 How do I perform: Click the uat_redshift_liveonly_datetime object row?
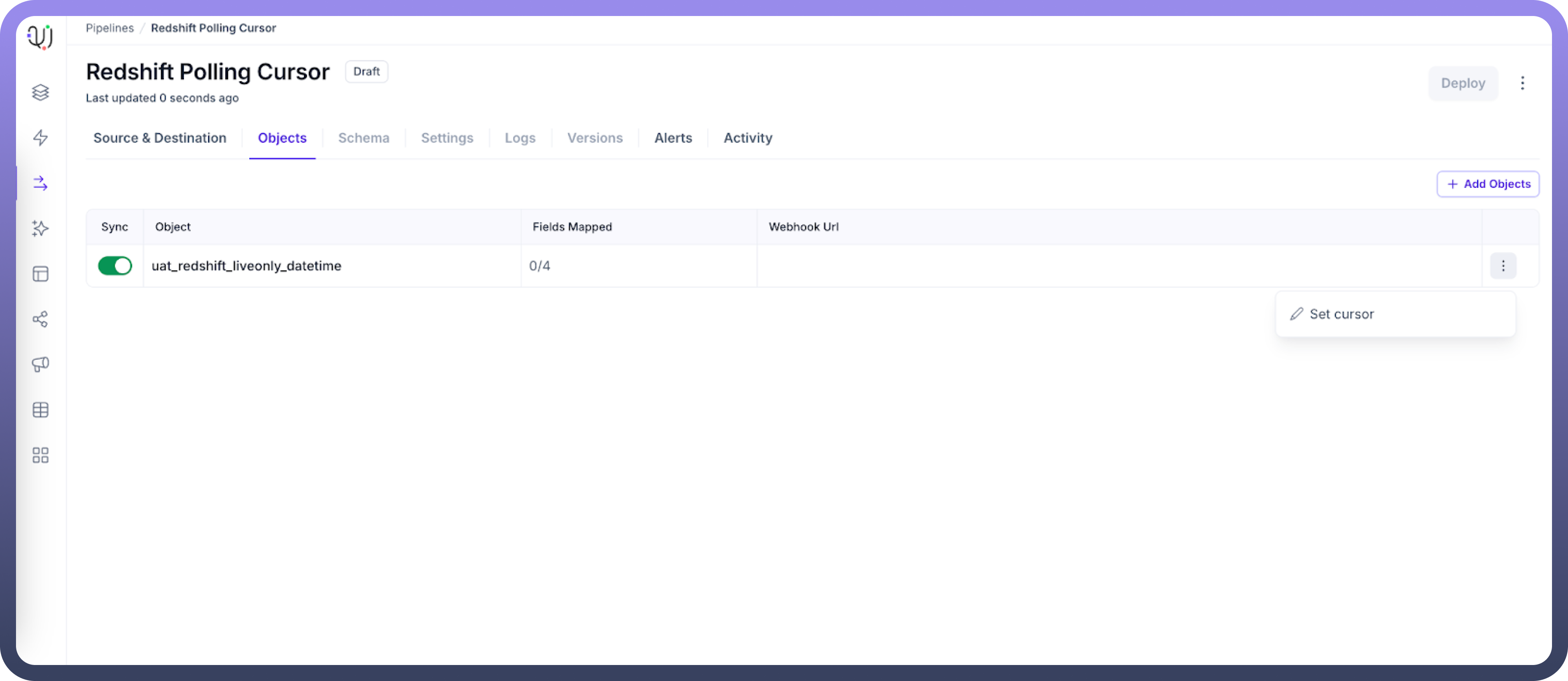[246, 266]
